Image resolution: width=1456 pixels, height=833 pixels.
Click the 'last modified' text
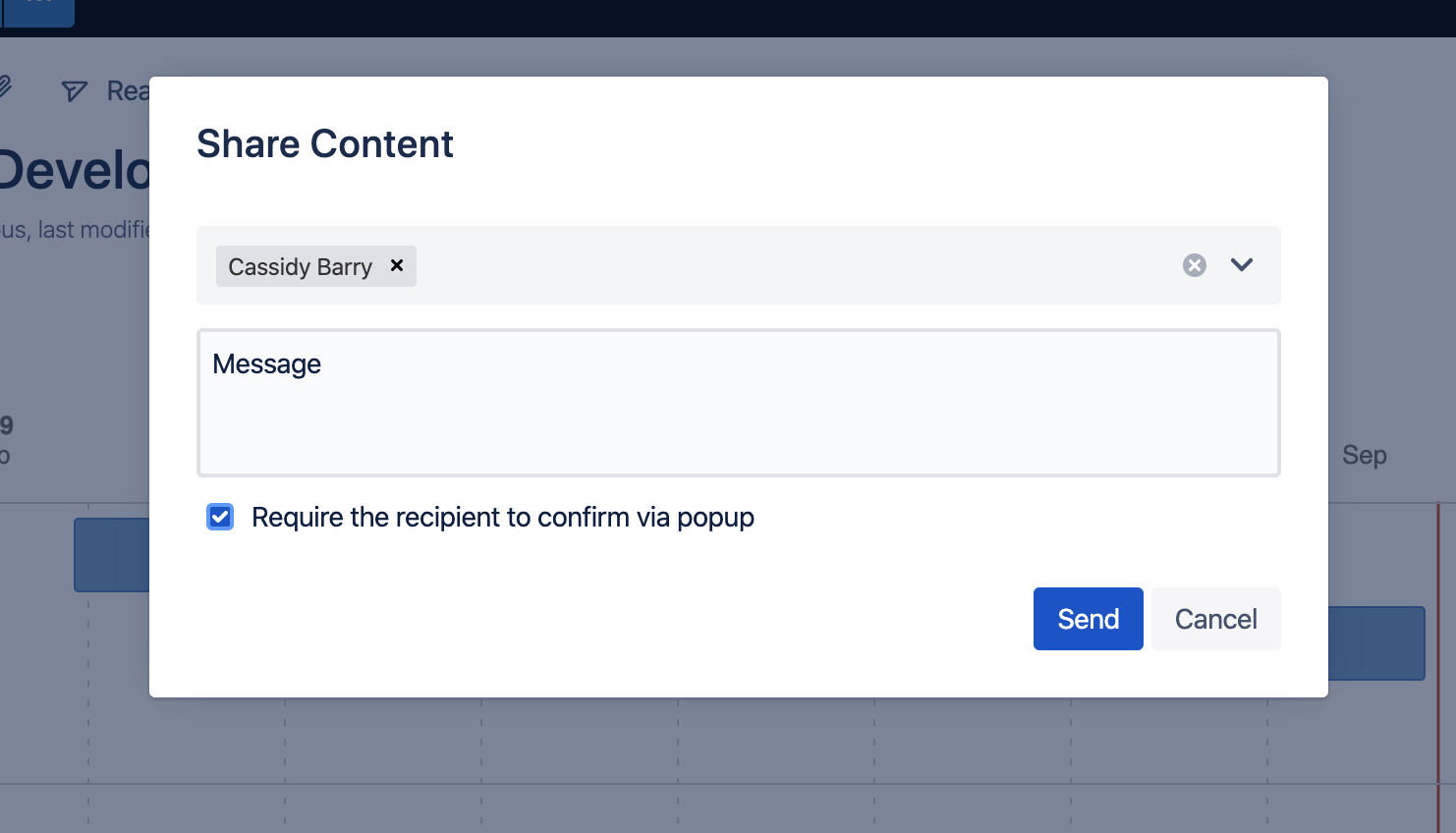(94, 230)
